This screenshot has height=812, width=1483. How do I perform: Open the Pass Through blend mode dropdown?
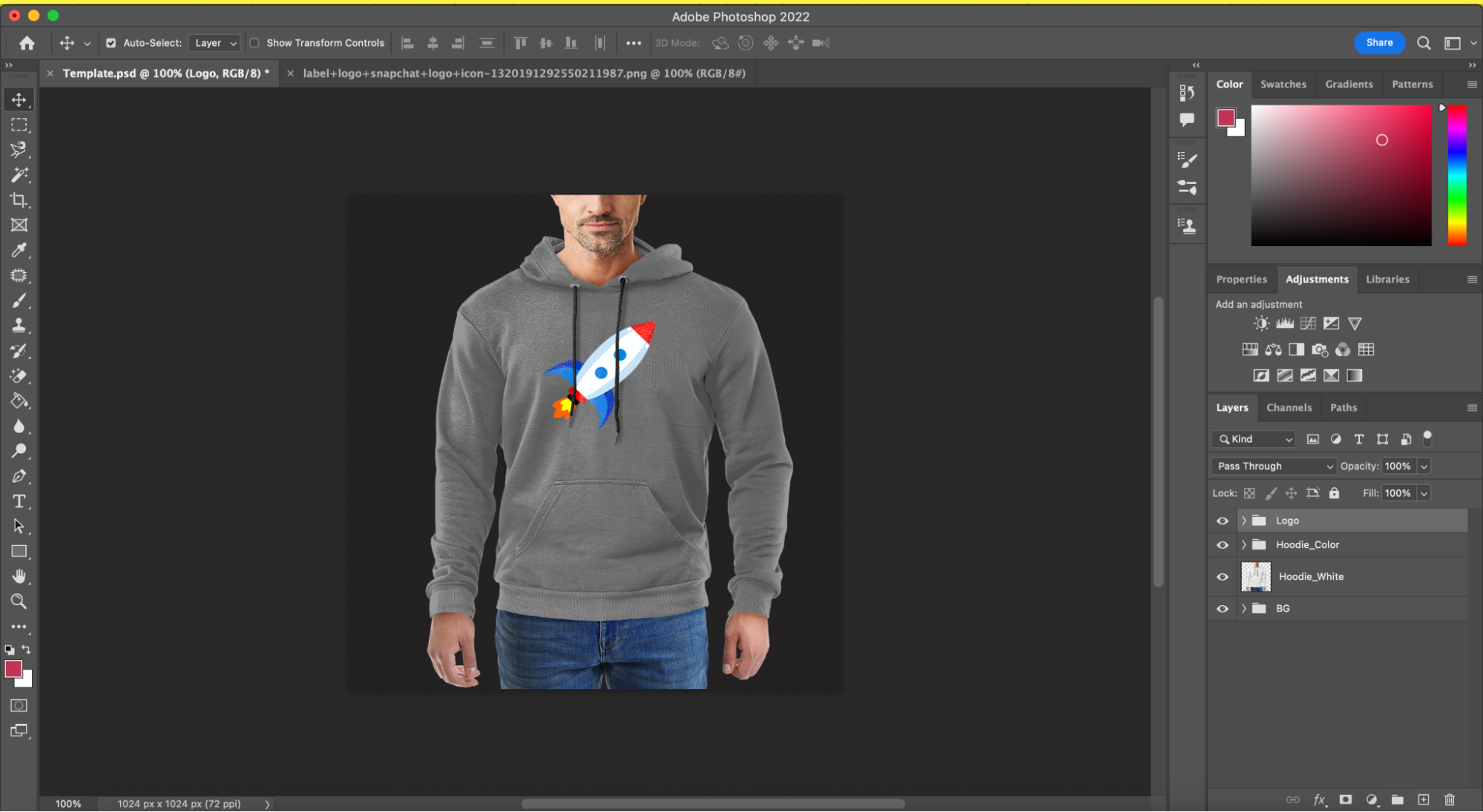pos(1274,466)
